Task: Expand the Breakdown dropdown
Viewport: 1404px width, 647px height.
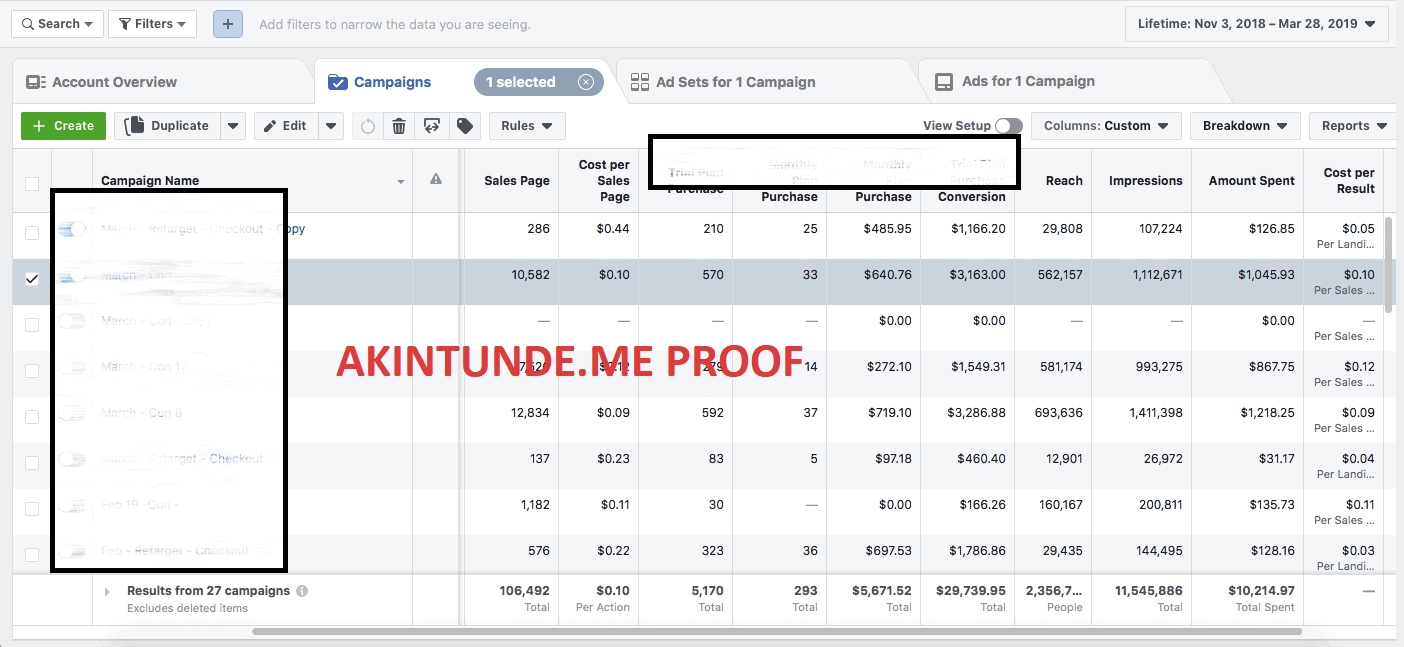Action: point(1244,126)
